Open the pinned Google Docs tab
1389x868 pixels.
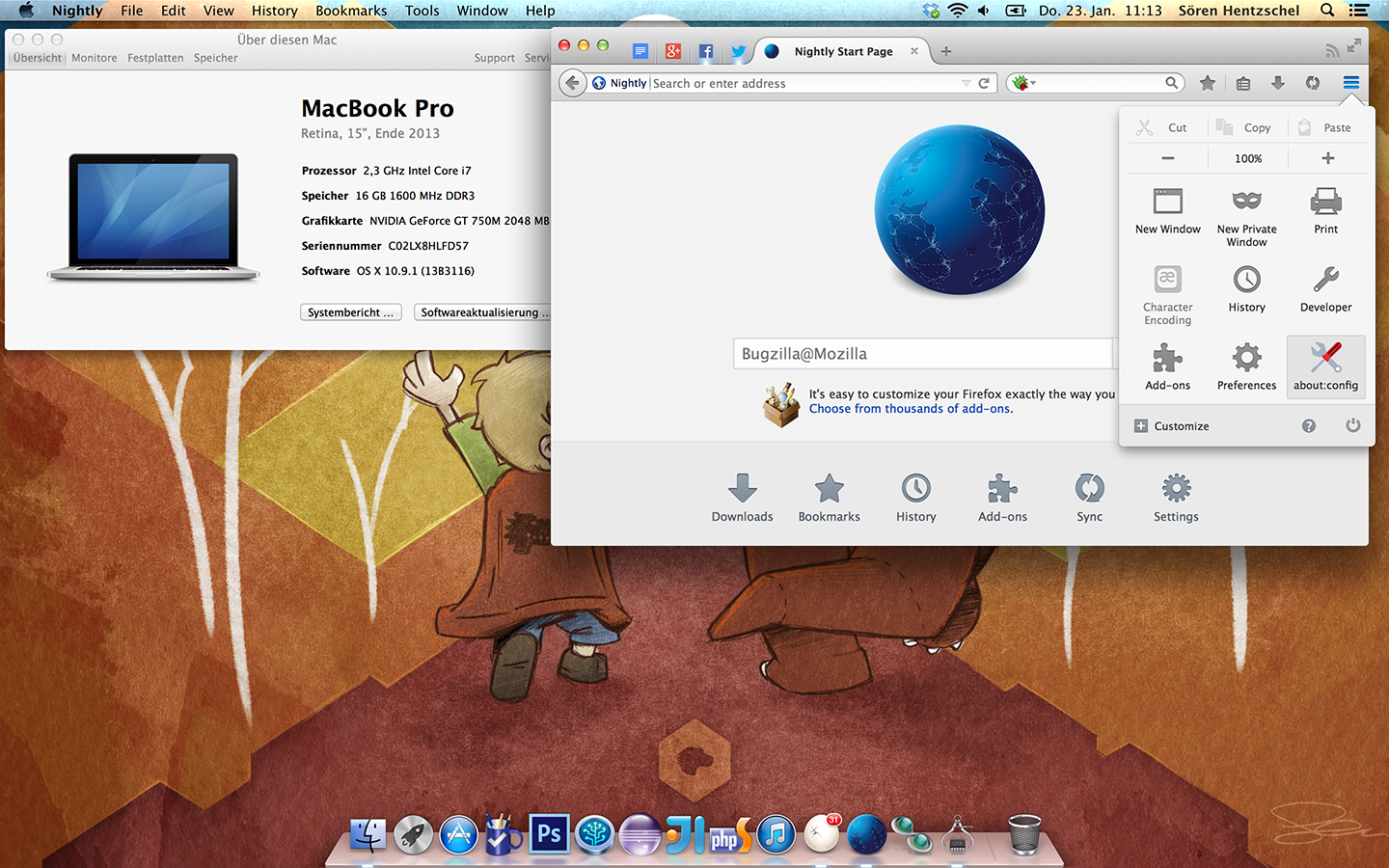640,51
